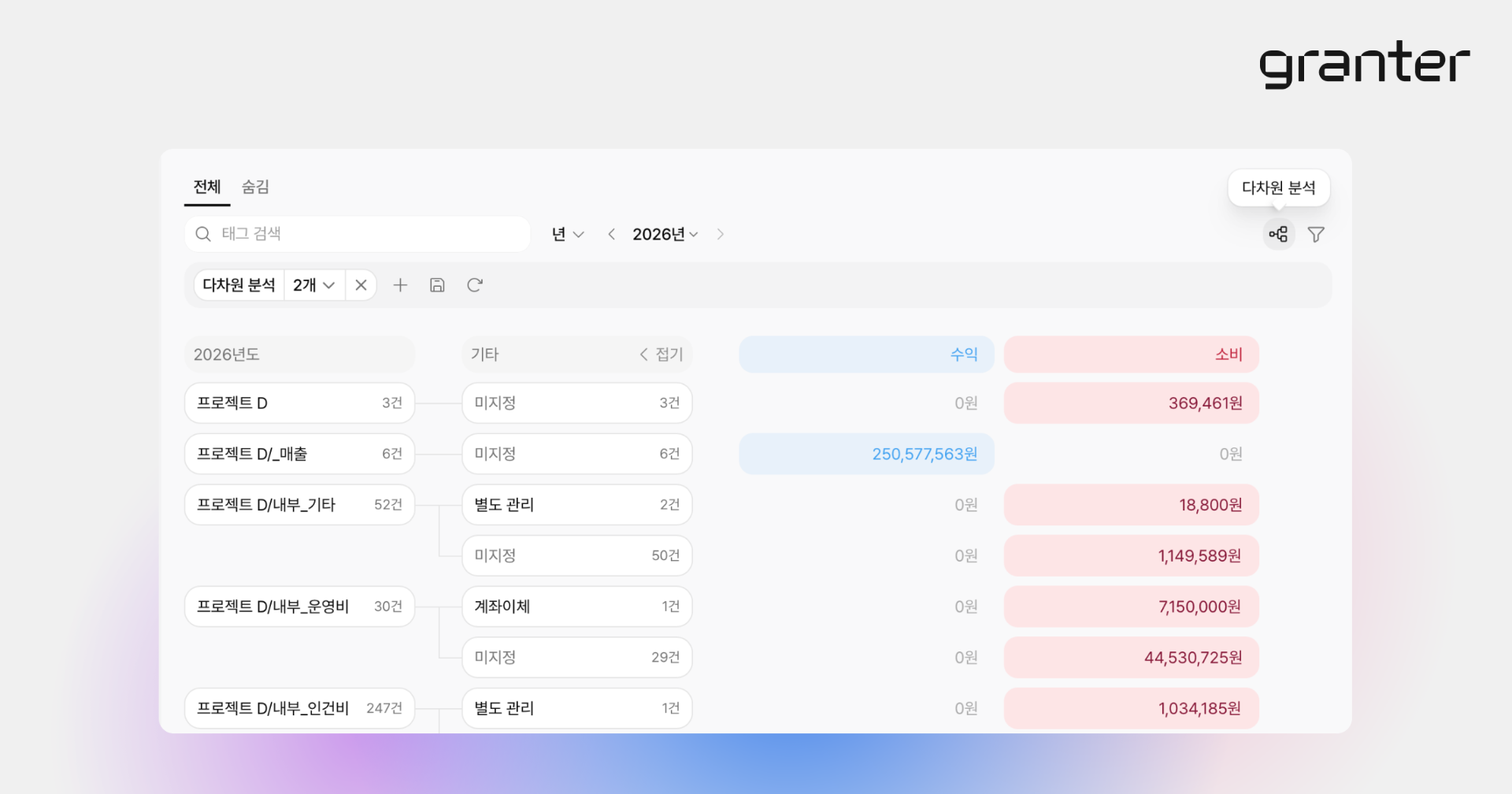Expand the 2개 dimension count dropdown

(314, 285)
